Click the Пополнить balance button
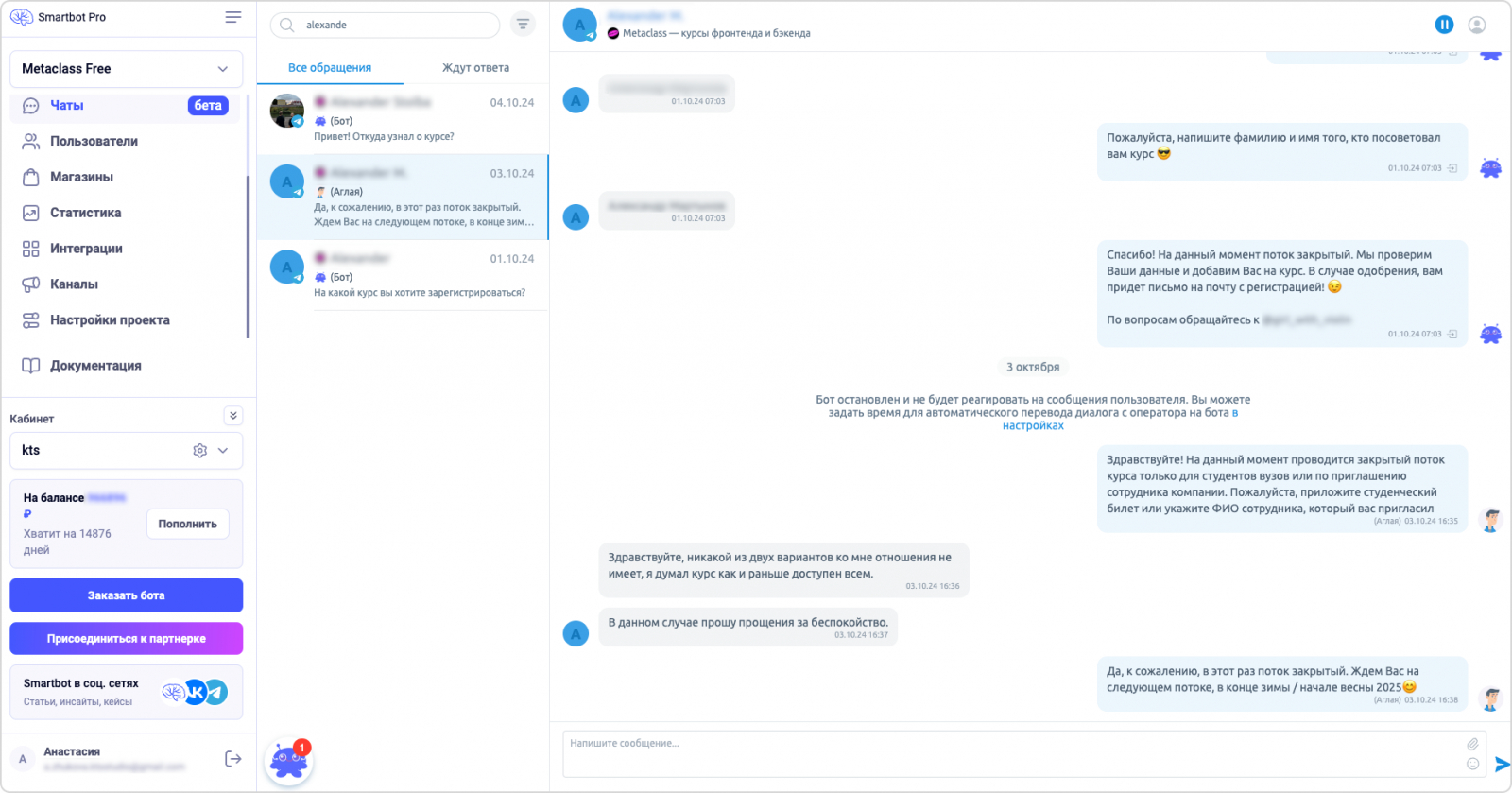Image resolution: width=1512 pixels, height=793 pixels. pos(187,524)
